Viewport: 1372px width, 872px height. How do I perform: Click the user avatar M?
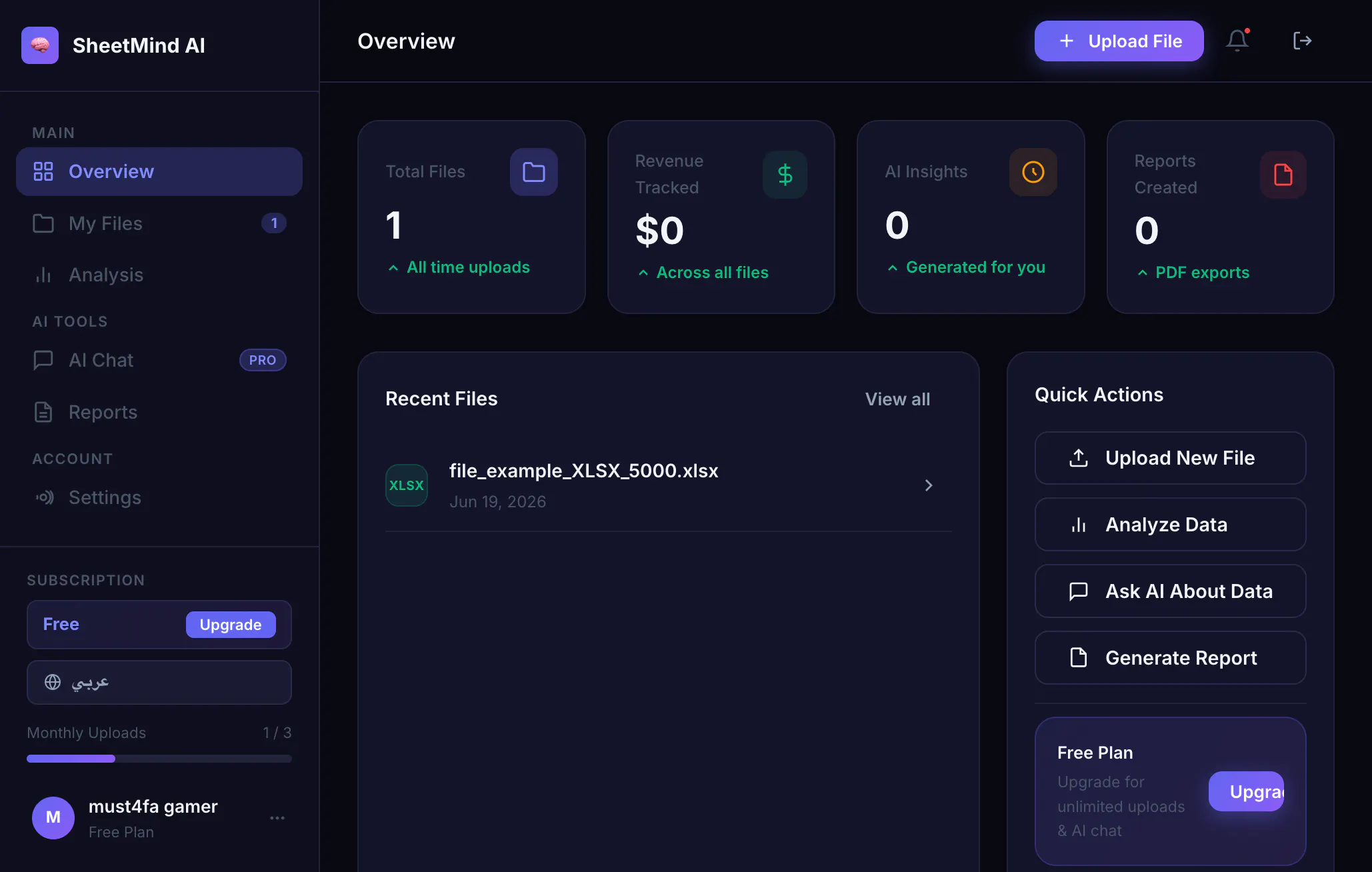[x=53, y=818]
